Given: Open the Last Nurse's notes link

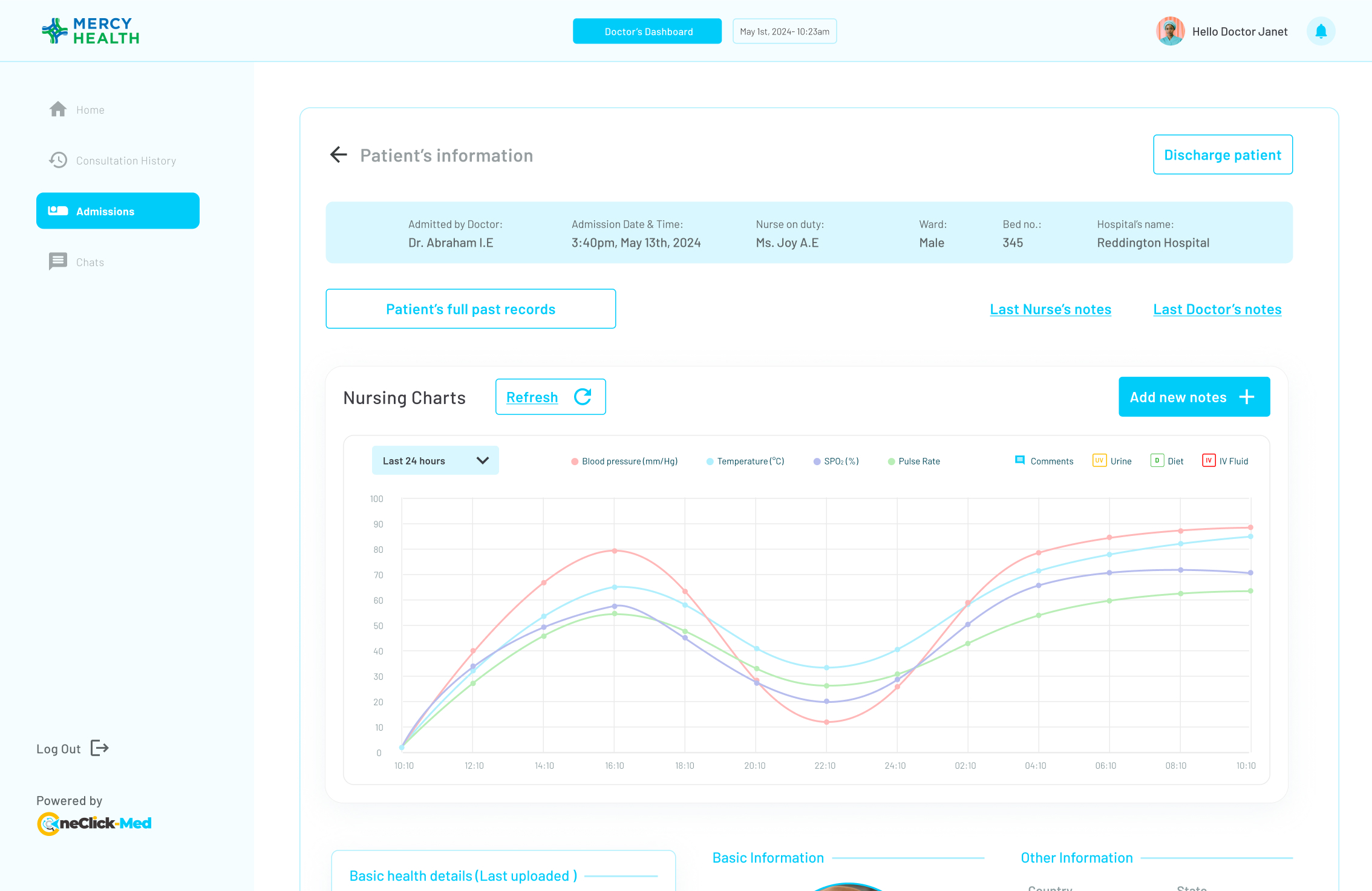Looking at the screenshot, I should pyautogui.click(x=1050, y=310).
